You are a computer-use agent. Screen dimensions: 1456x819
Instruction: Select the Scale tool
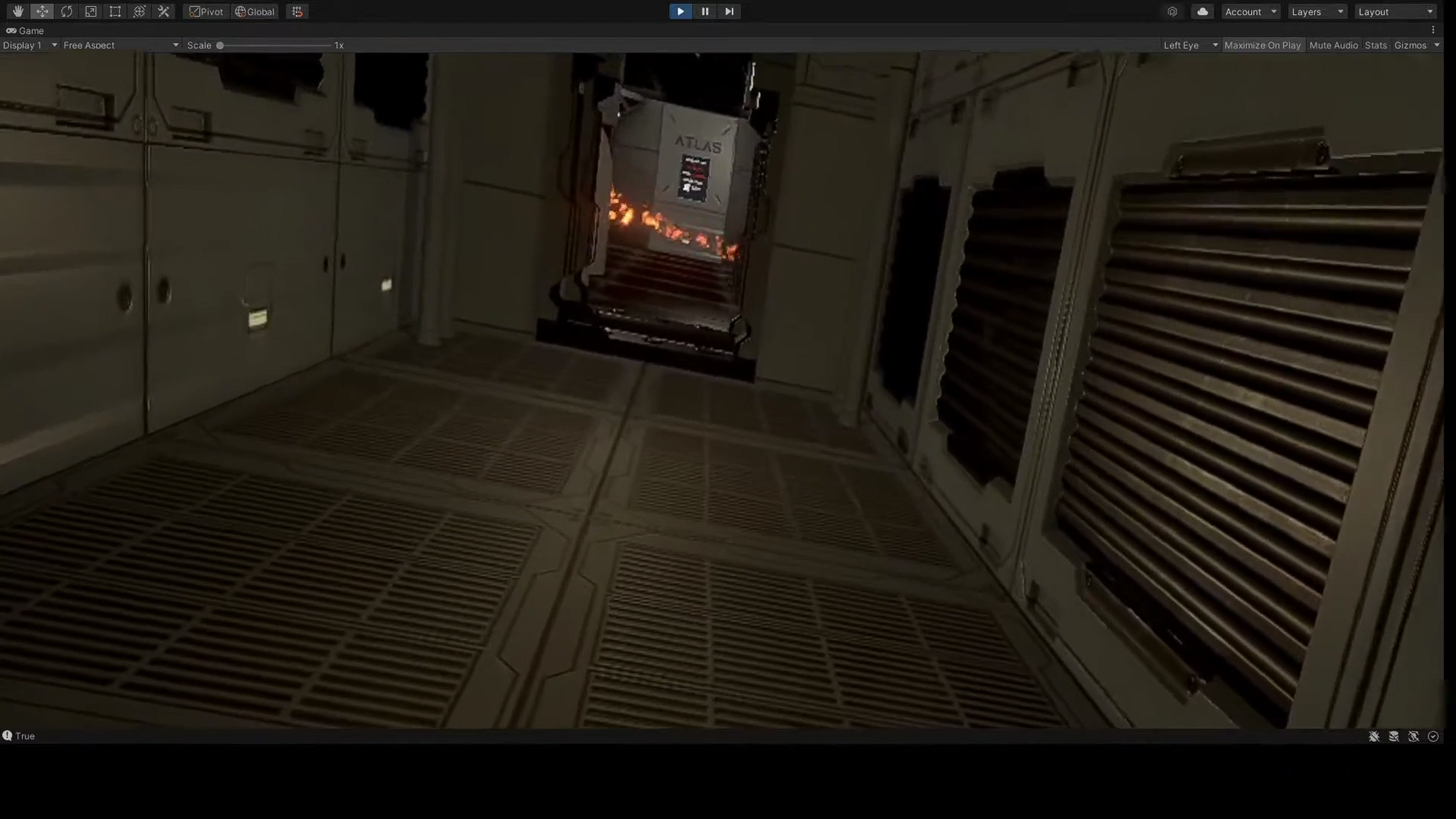pos(91,11)
